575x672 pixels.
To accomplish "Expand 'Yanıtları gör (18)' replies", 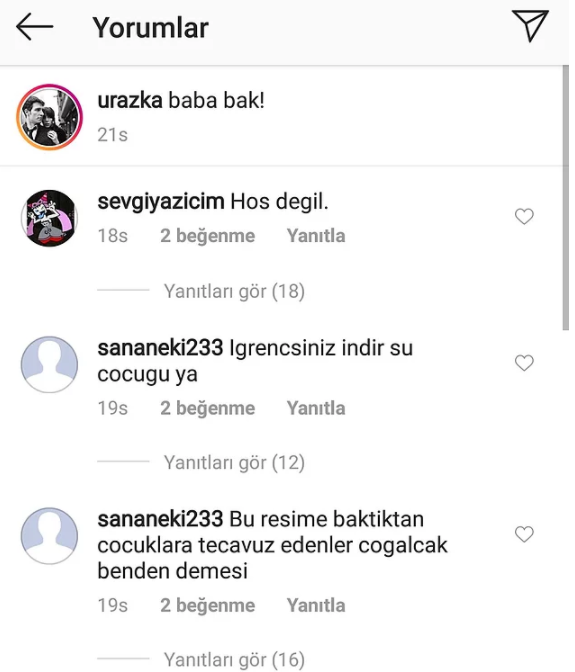I will [x=234, y=291].
